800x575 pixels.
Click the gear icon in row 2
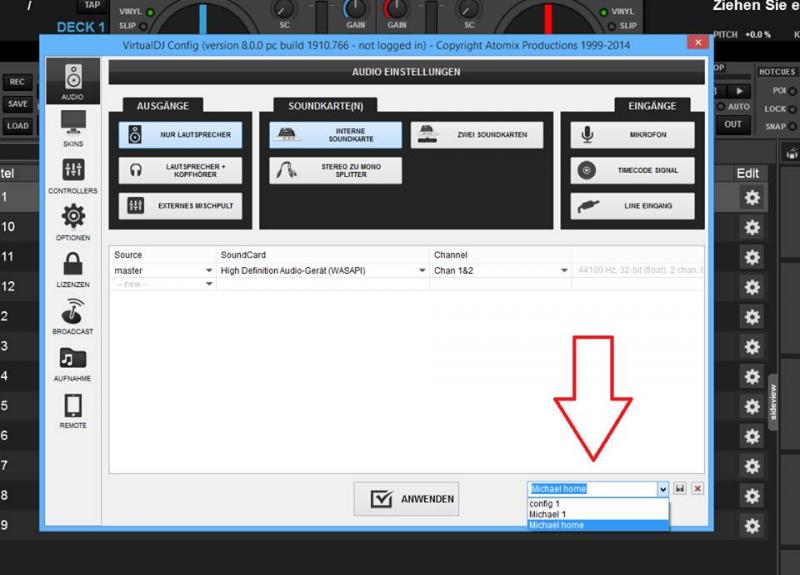(752, 317)
